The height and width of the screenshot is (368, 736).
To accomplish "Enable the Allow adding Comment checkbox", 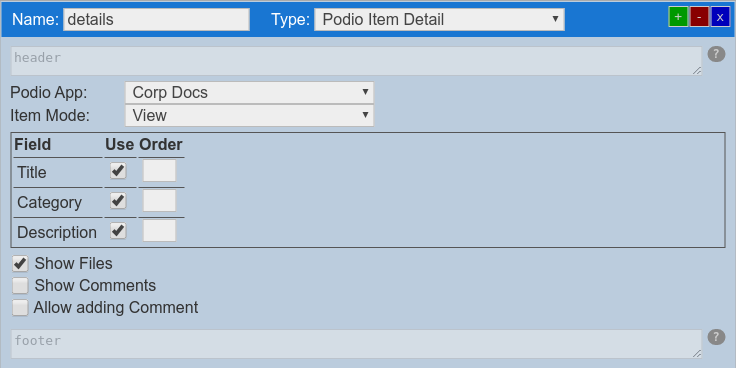I will 20,308.
